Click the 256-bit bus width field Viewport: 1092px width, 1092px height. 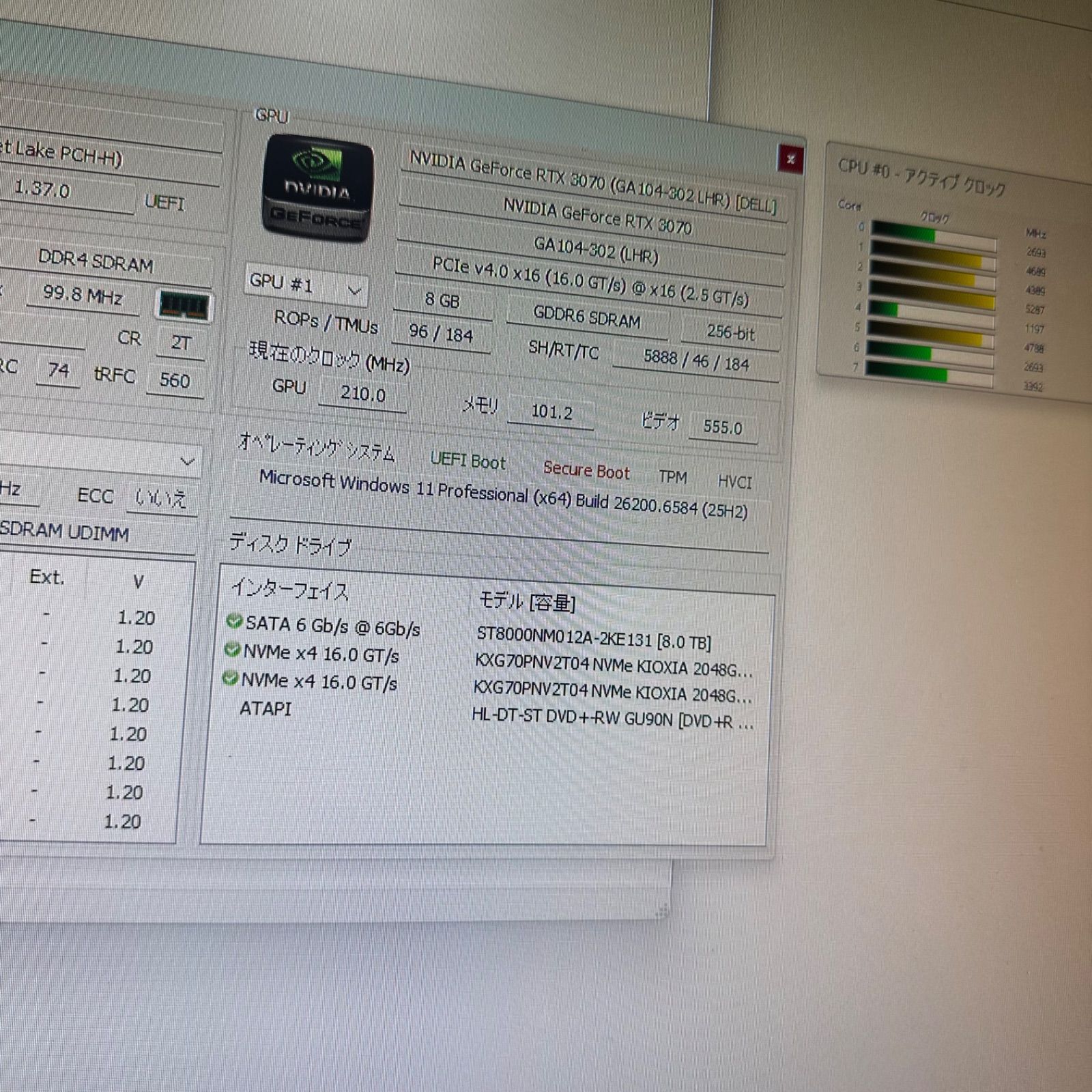pyautogui.click(x=730, y=332)
